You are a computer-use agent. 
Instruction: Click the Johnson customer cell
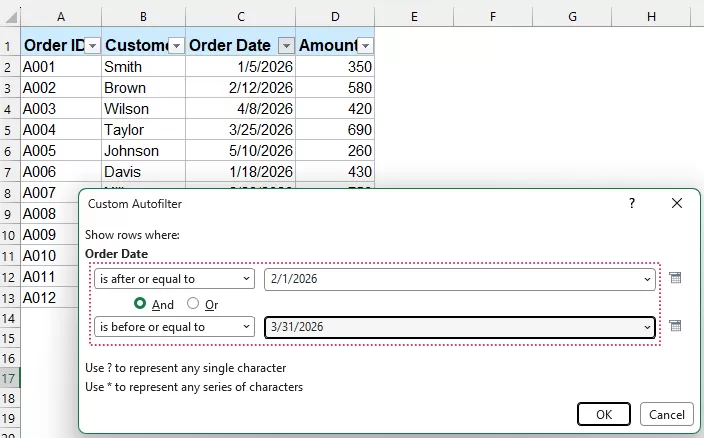point(143,151)
